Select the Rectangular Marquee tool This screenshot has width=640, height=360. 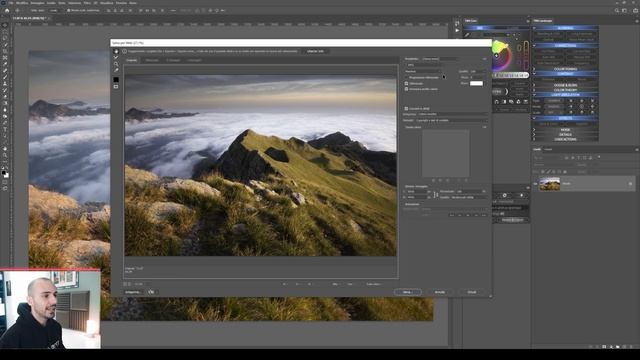coord(5,31)
